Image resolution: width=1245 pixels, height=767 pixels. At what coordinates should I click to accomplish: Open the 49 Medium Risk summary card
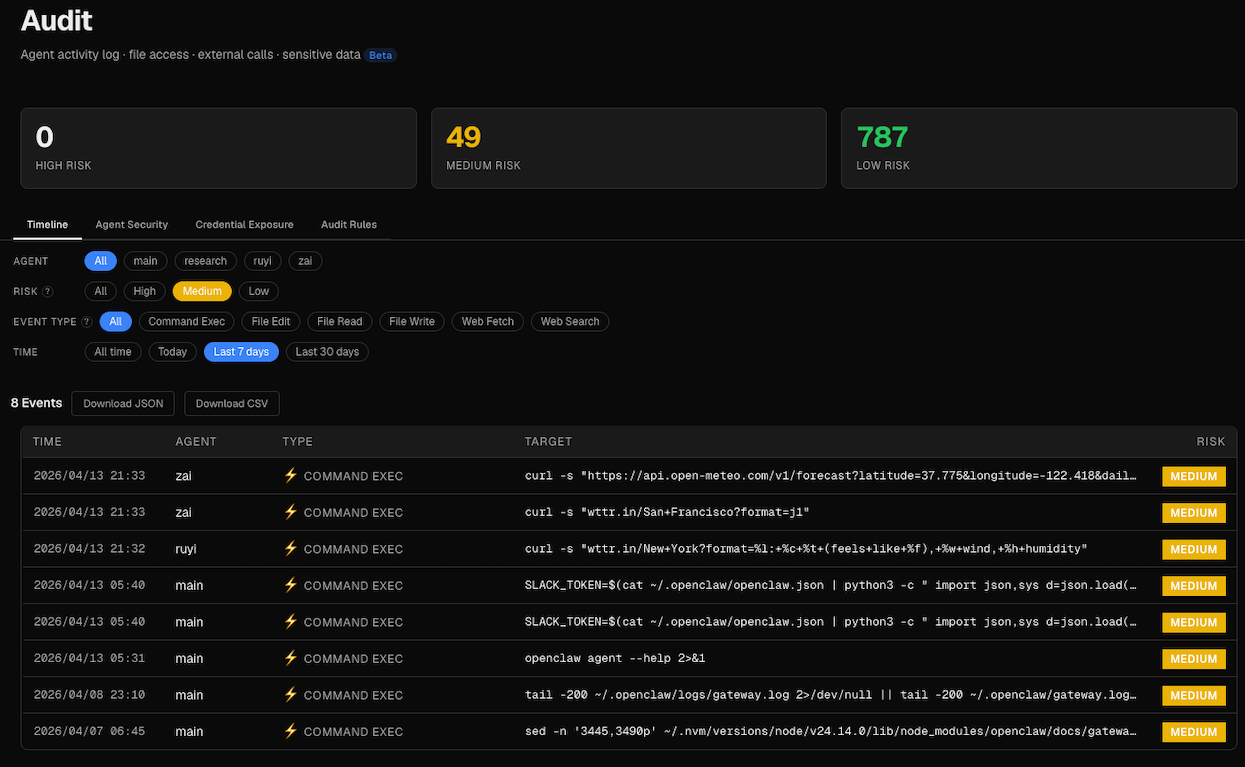click(629, 148)
